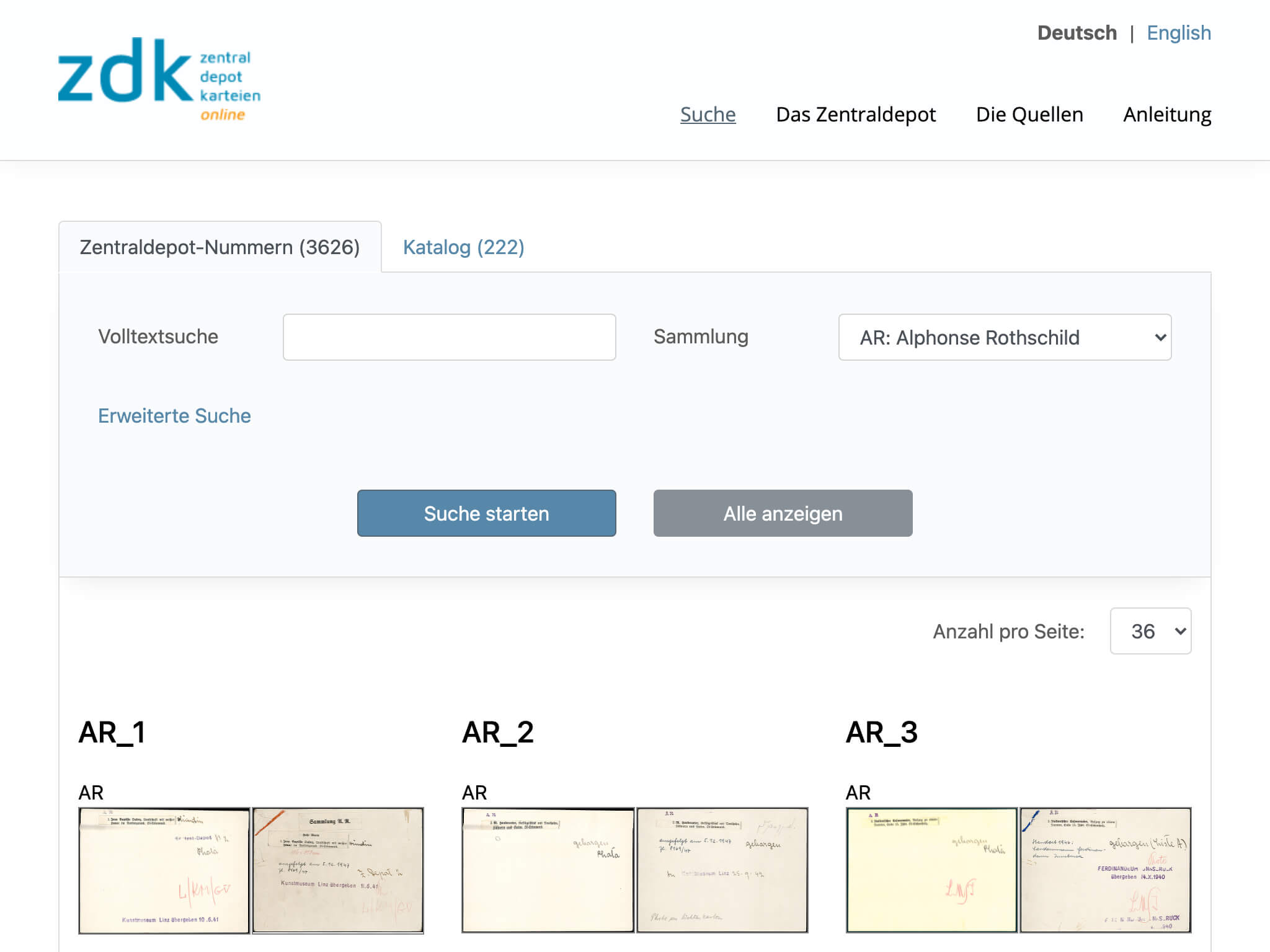Screen dimensions: 1270x952
Task: Switch to Zentraldepot-Nummern tab
Action: coord(219,246)
